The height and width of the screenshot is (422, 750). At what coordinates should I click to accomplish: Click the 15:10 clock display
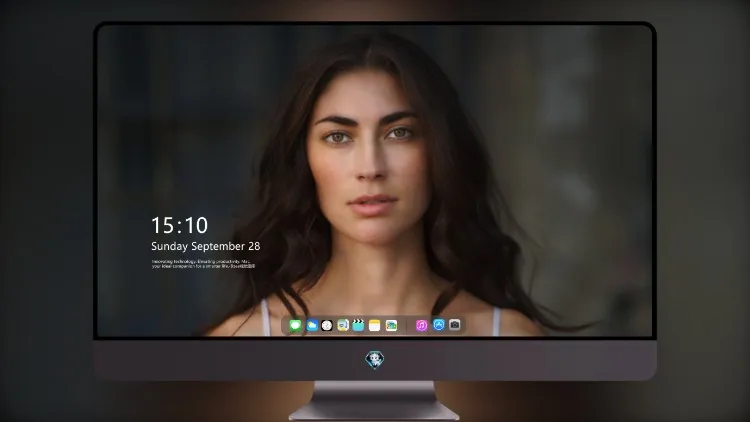(179, 225)
